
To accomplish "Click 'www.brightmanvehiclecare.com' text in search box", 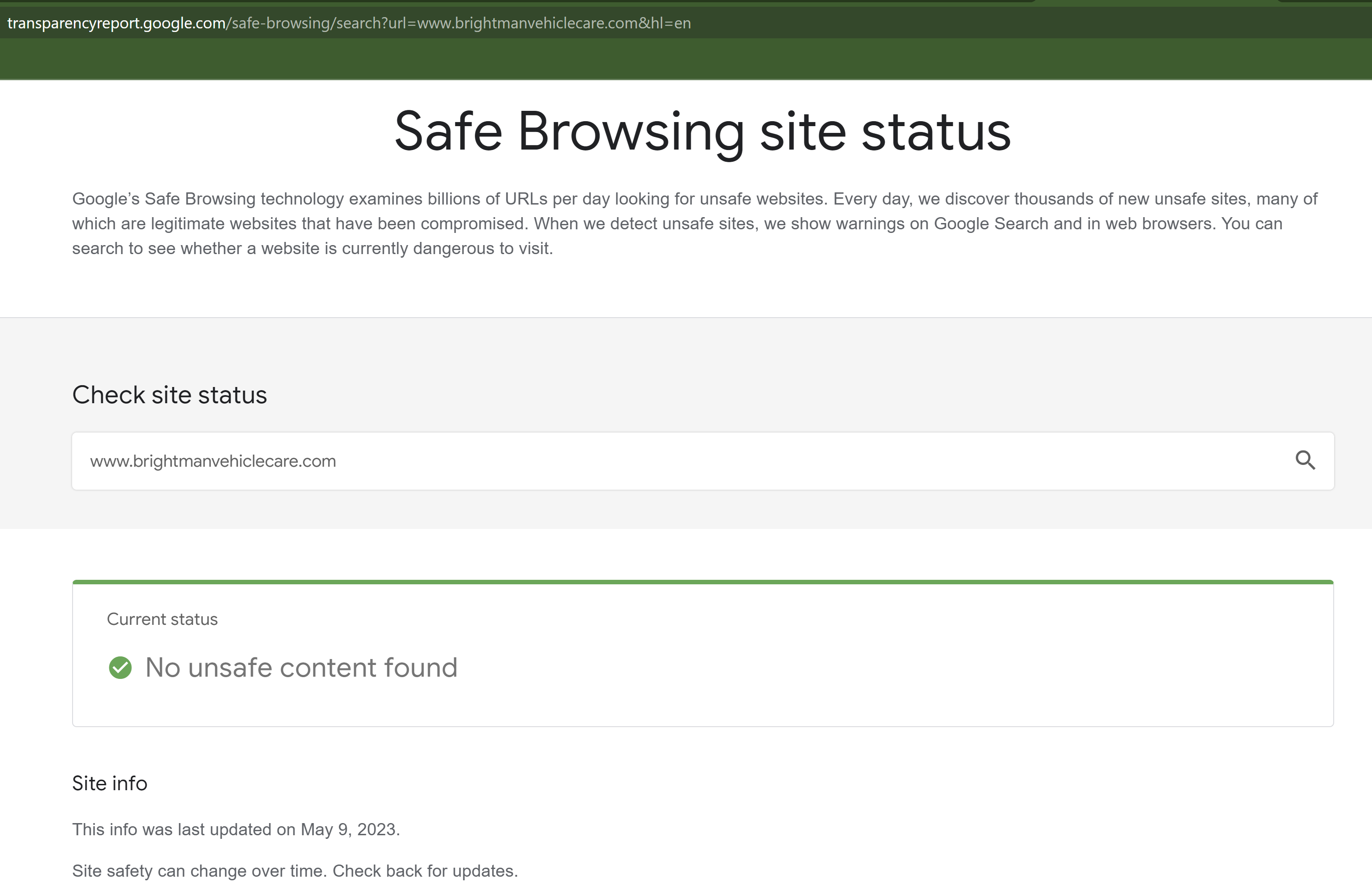I will (213, 461).
